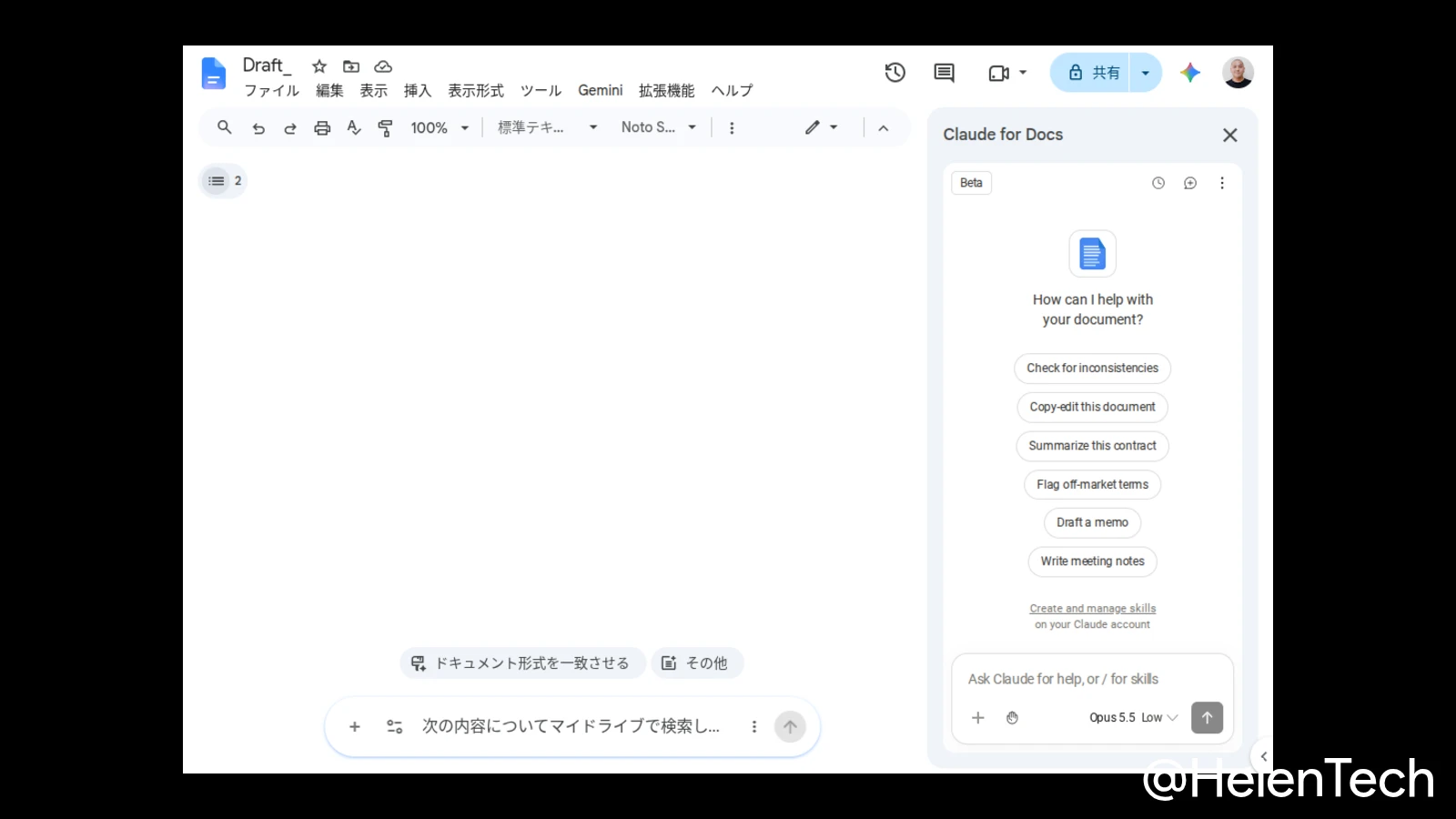Choose Summarize this contract suggestion
The image size is (1456, 819).
tap(1092, 446)
